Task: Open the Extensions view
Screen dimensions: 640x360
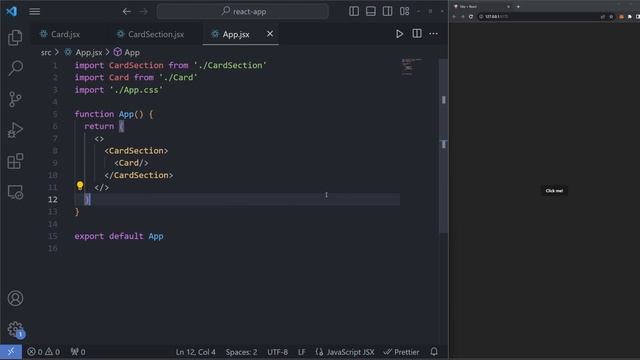Action: (15, 161)
